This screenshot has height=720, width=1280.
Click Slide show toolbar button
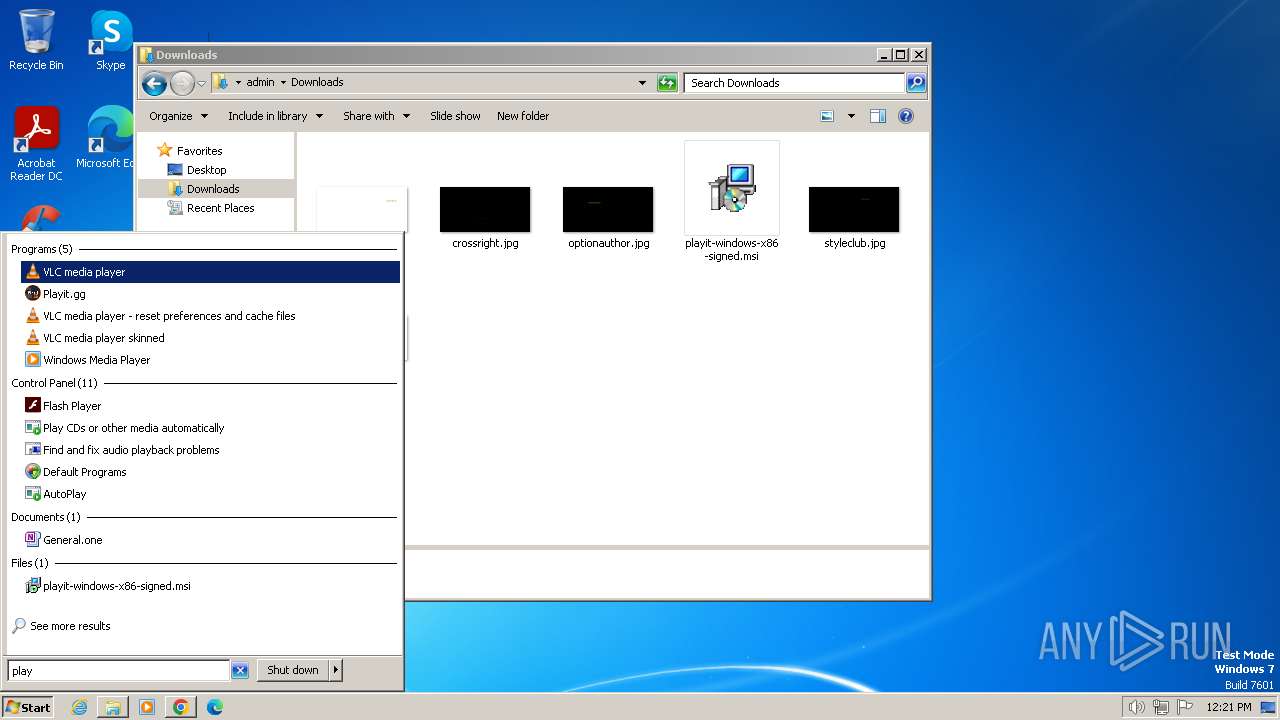click(455, 116)
